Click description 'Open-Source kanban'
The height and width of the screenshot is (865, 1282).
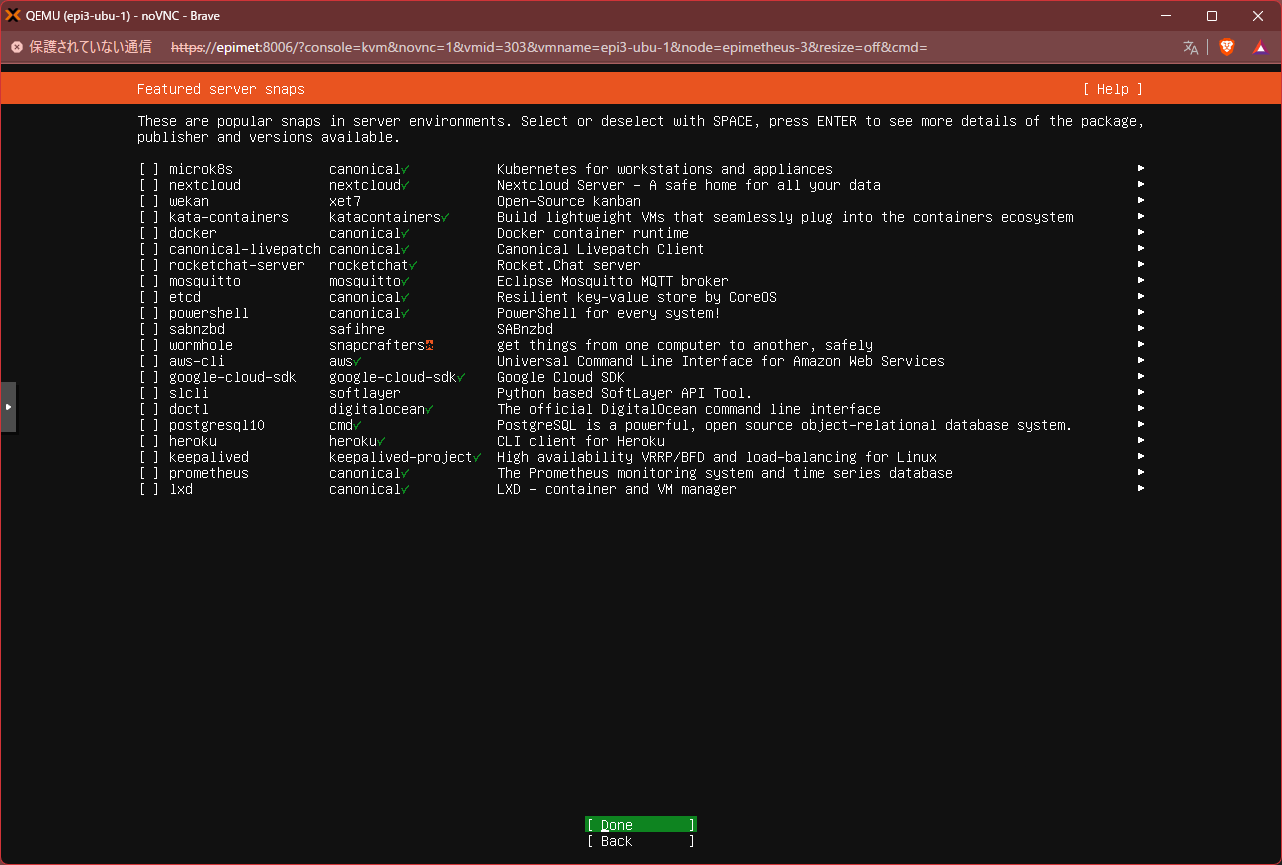[569, 201]
